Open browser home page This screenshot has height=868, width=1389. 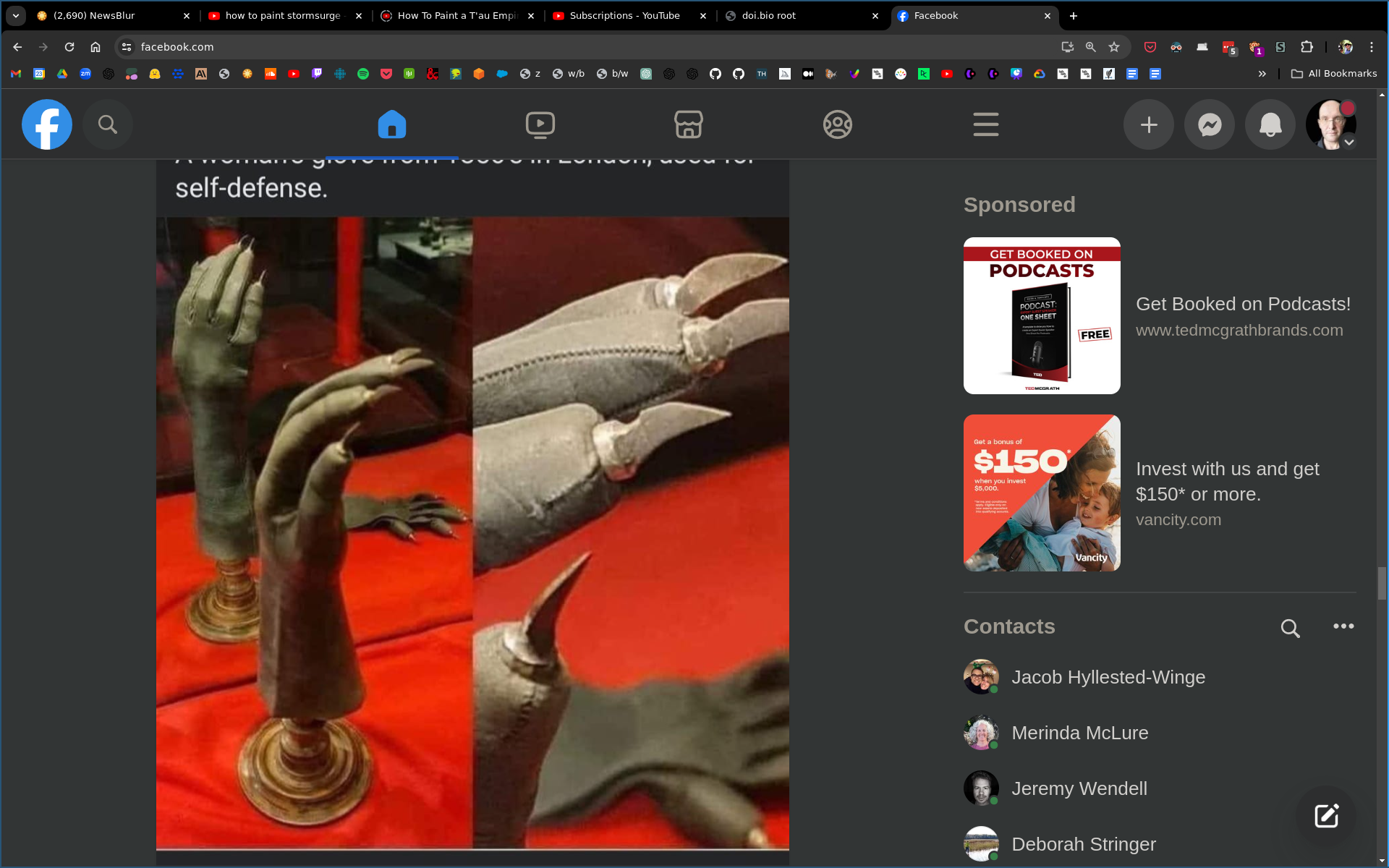(95, 47)
